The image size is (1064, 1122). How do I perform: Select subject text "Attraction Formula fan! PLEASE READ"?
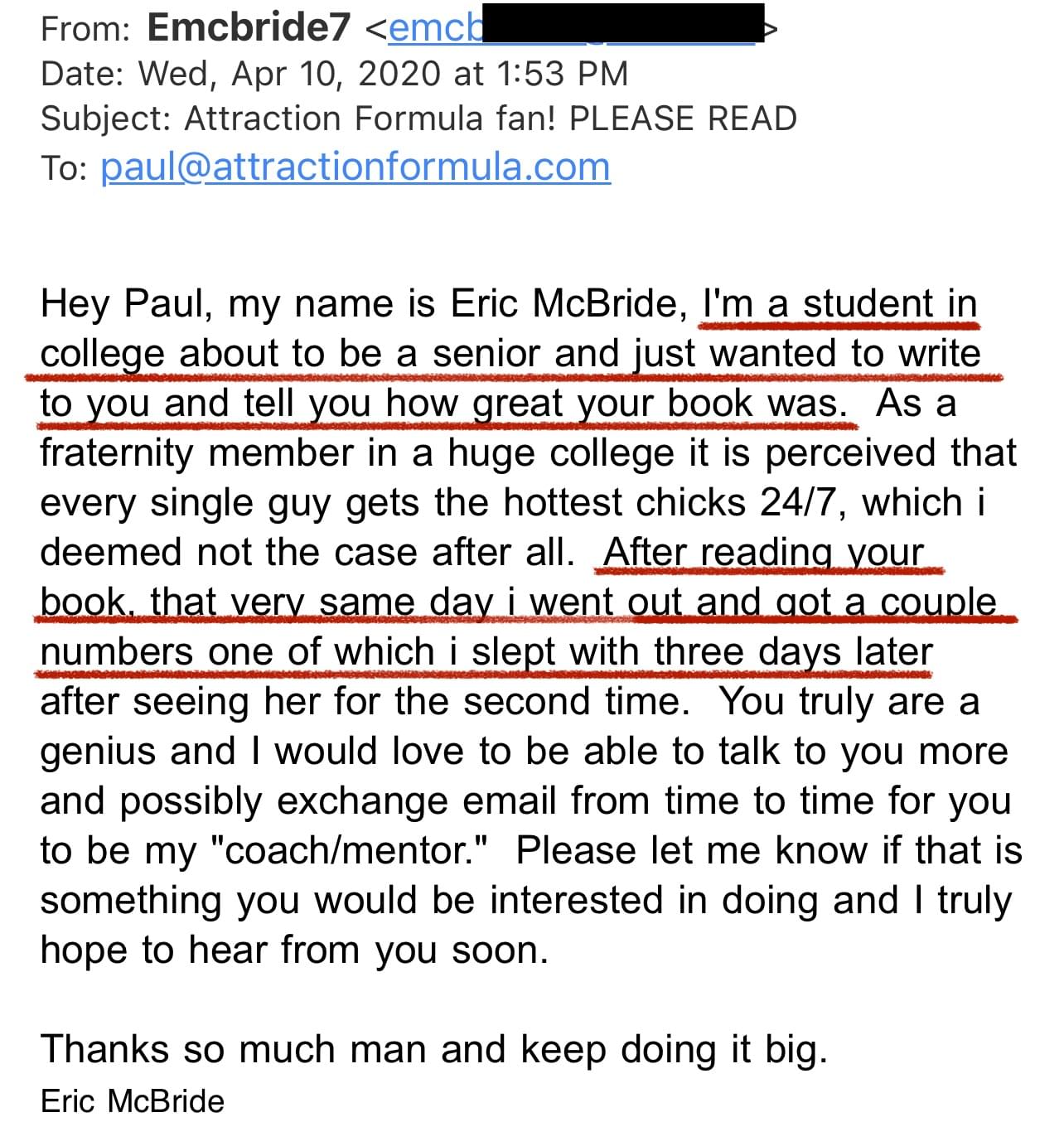tap(490, 119)
